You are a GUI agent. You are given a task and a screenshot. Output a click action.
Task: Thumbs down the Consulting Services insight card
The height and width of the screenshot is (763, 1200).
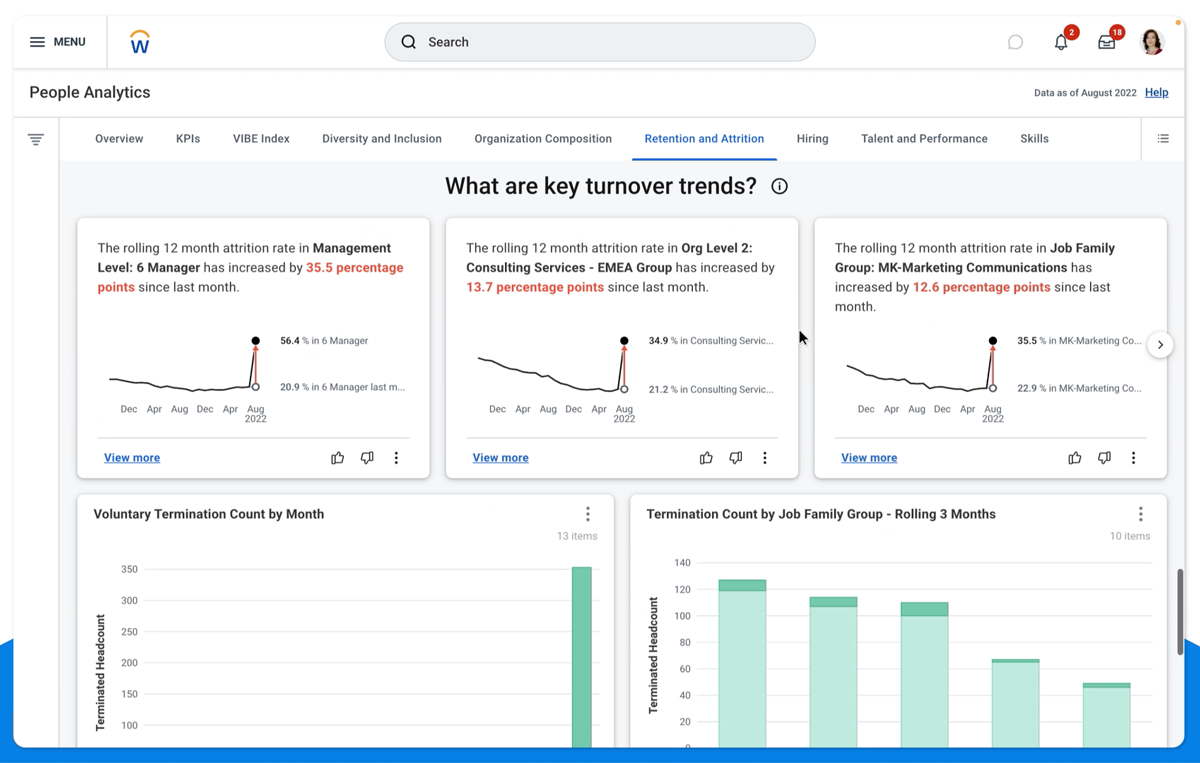736,458
